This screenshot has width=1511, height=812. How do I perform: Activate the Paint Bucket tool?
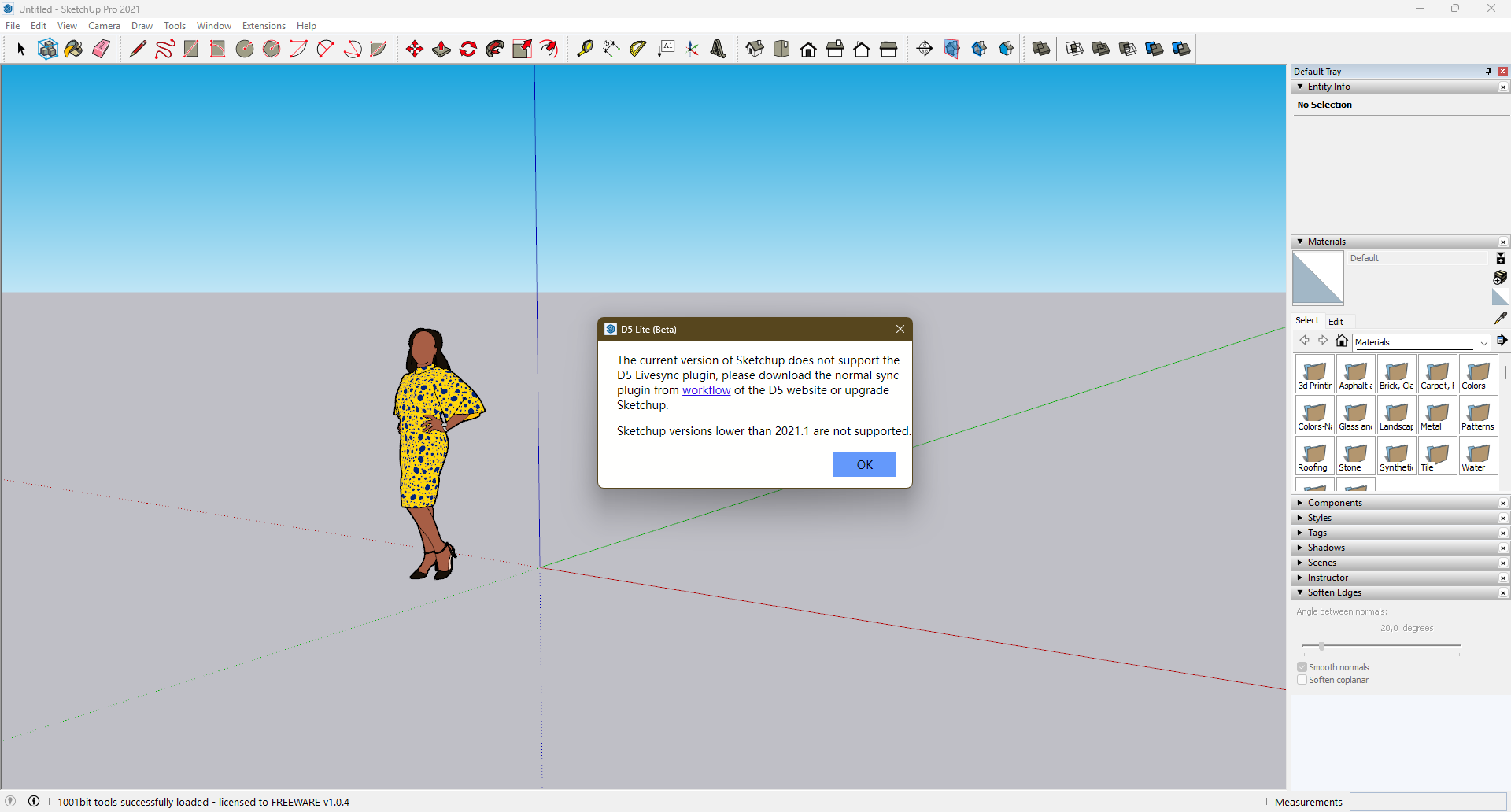click(x=74, y=49)
